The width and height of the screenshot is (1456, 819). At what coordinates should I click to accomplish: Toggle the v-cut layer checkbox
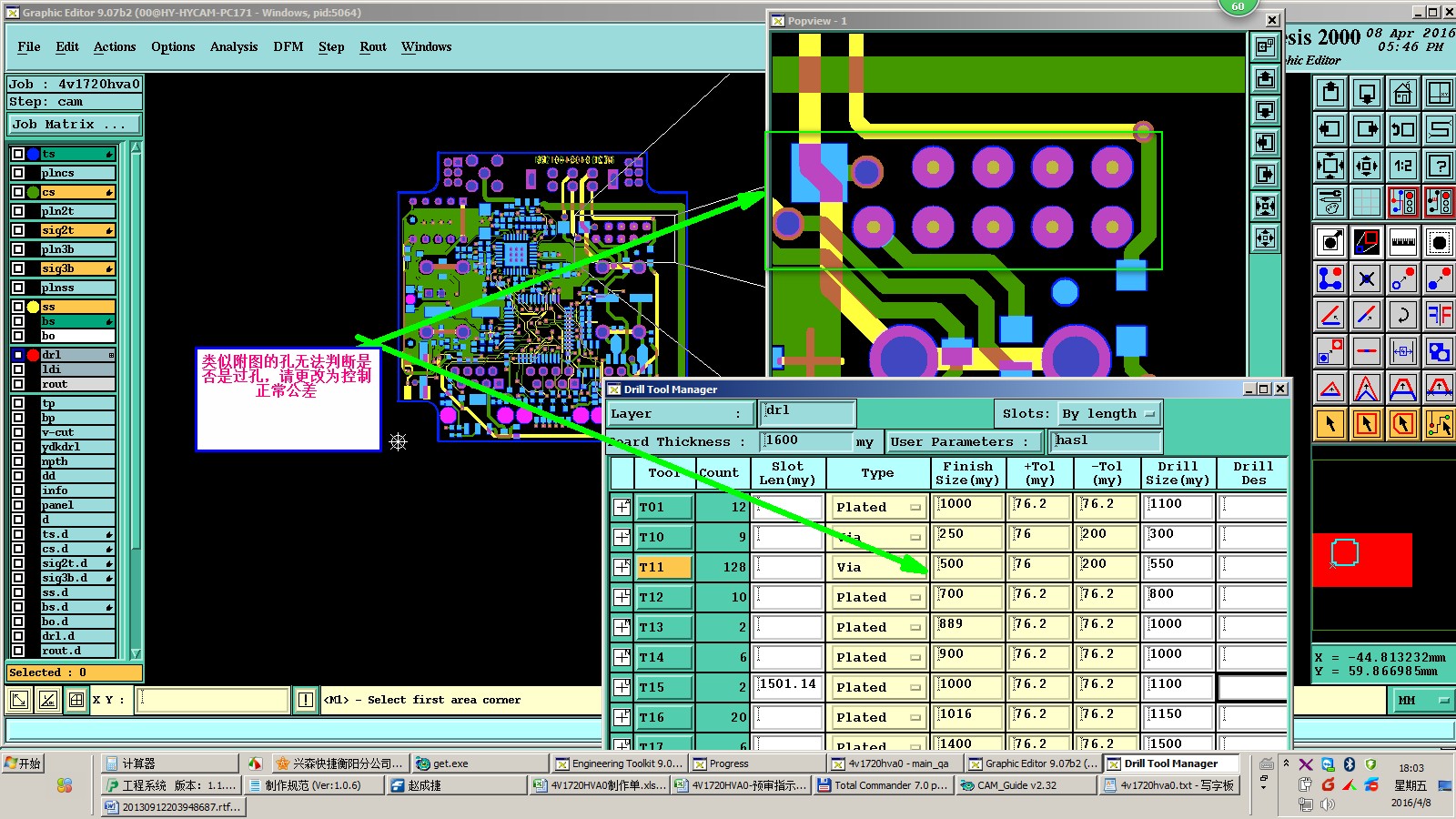tap(18, 432)
